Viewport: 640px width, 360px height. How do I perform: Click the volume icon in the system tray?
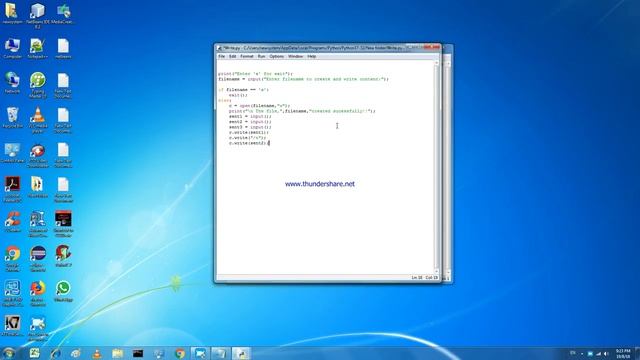coord(606,353)
